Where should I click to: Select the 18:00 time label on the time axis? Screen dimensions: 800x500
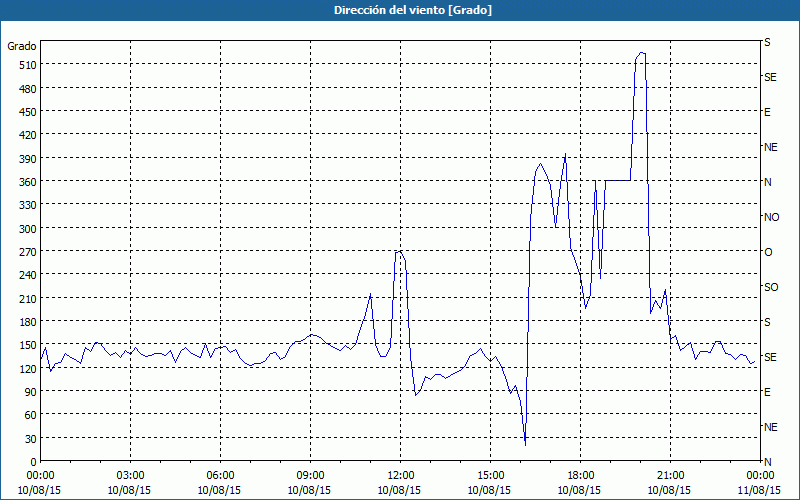pyautogui.click(x=581, y=476)
